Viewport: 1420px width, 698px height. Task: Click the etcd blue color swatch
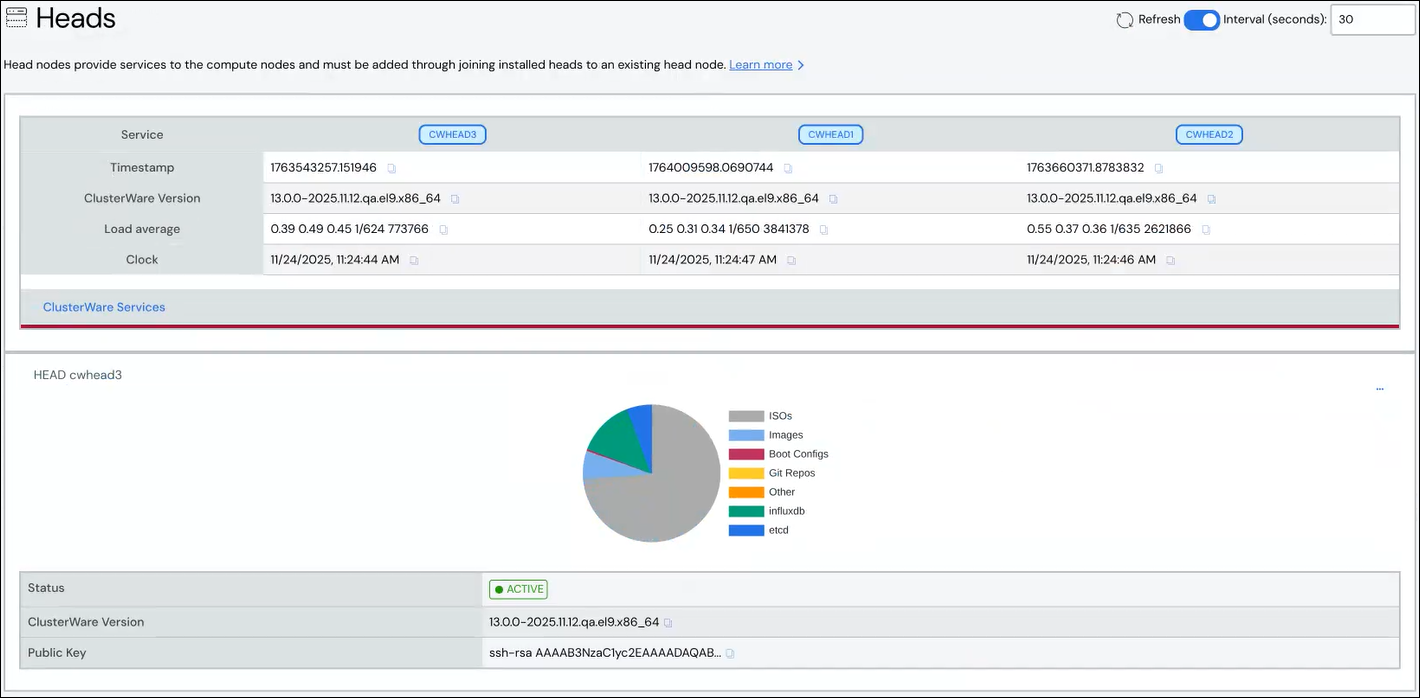click(x=746, y=530)
